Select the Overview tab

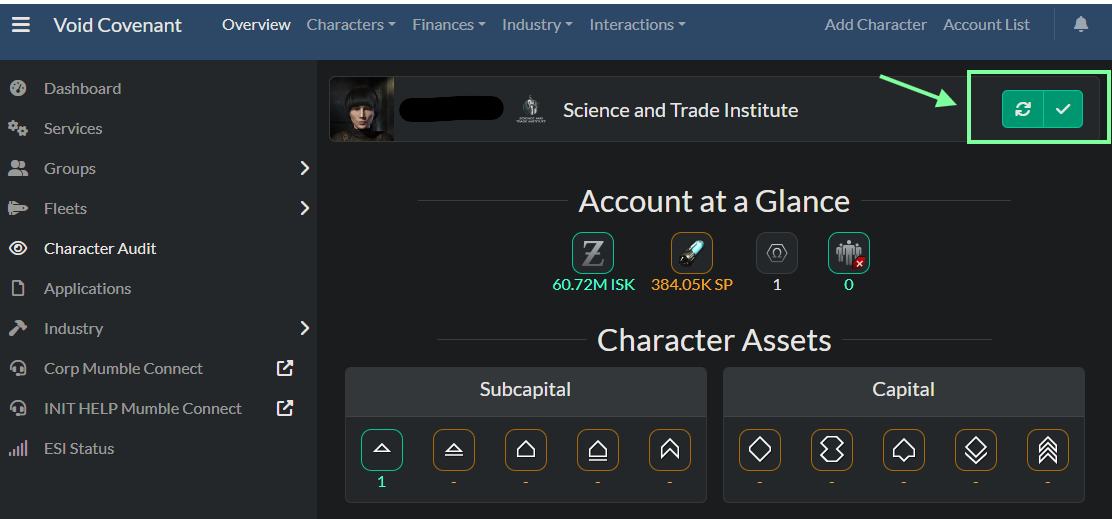click(x=256, y=25)
